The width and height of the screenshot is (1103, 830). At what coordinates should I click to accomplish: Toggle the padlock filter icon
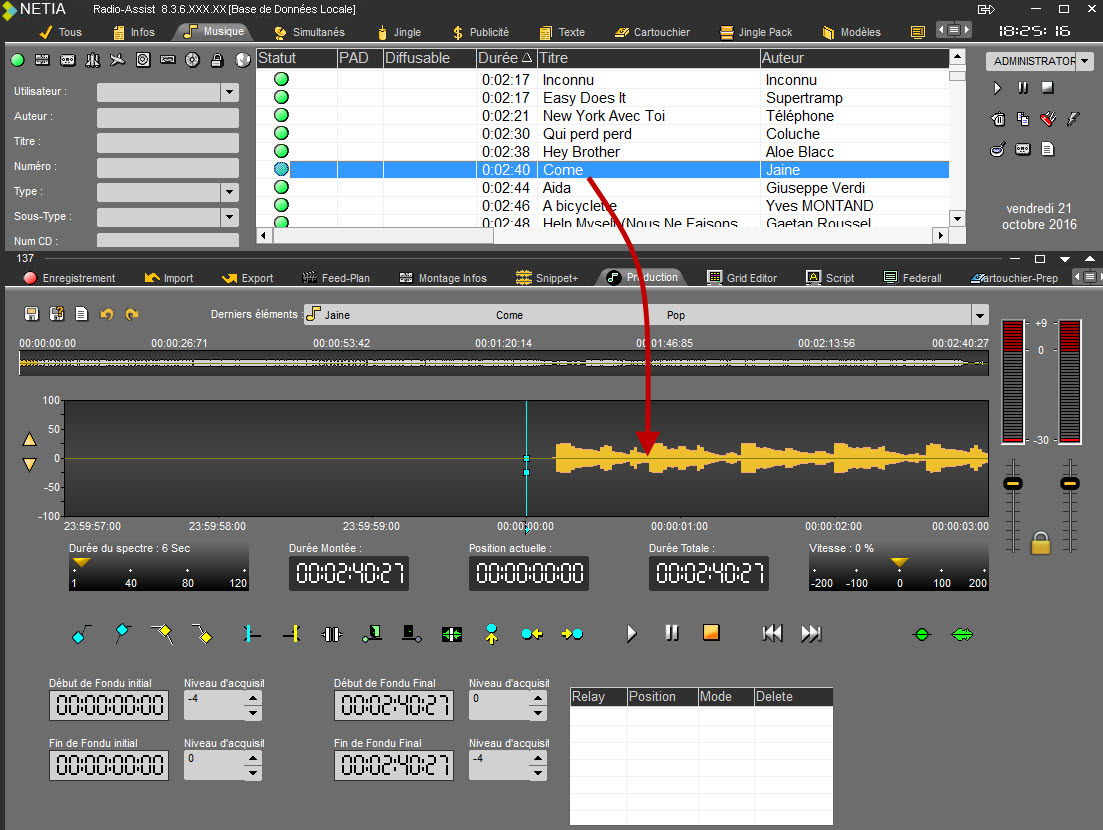click(x=217, y=60)
